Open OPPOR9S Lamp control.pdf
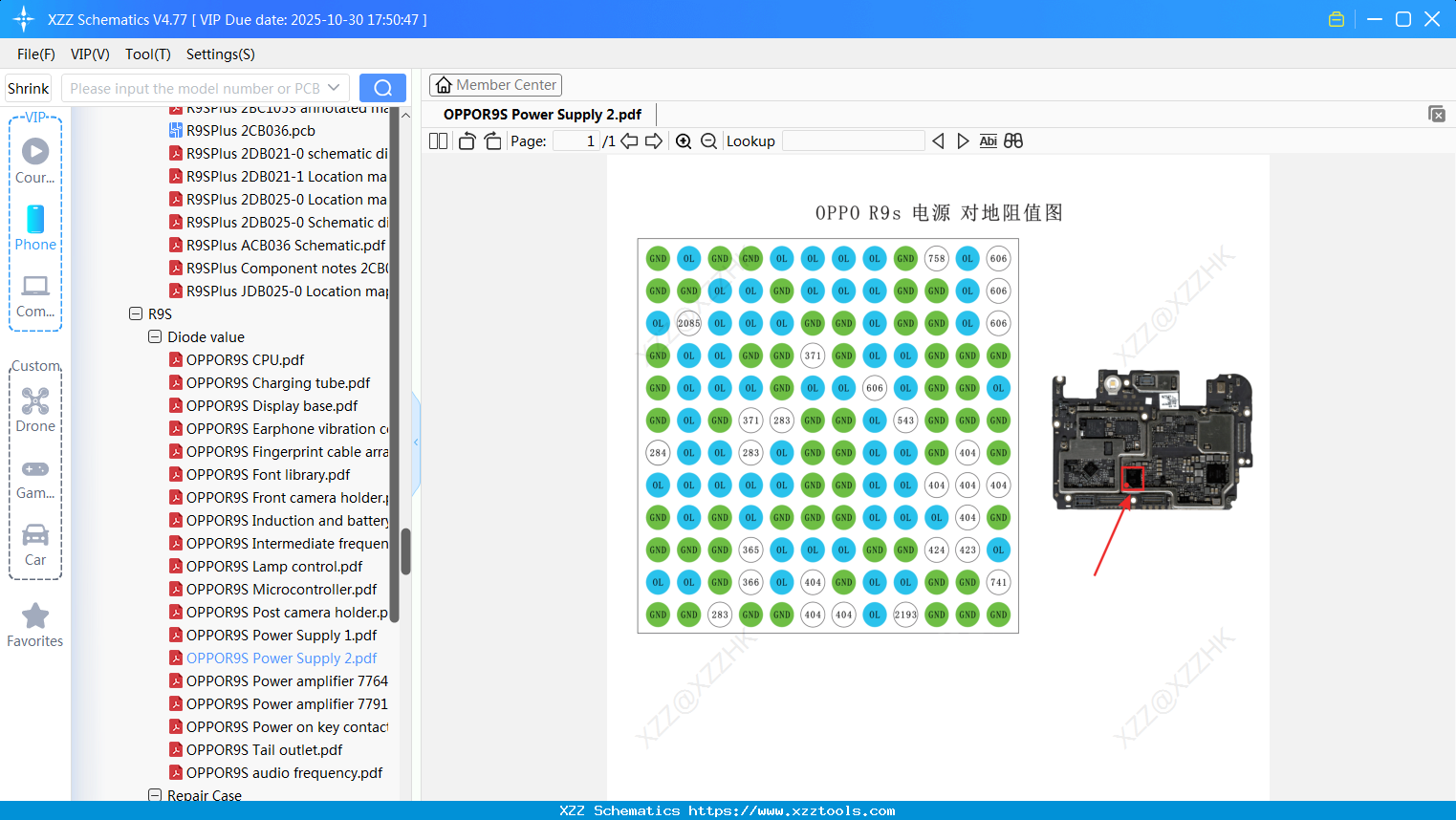This screenshot has height=820, width=1456. tap(274, 566)
